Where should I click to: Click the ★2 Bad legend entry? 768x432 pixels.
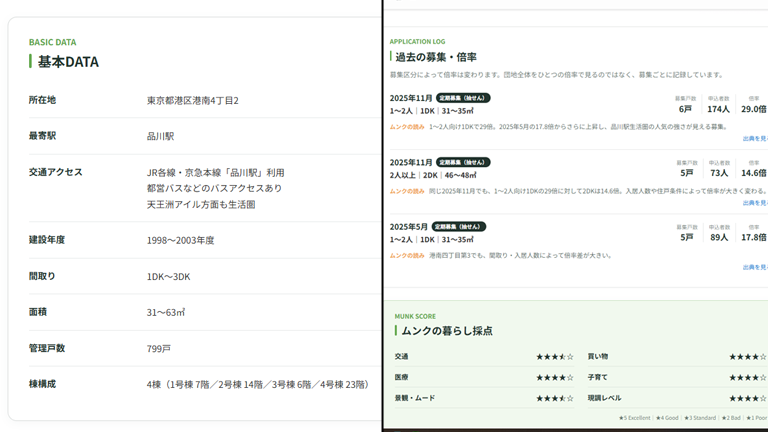[731, 418]
